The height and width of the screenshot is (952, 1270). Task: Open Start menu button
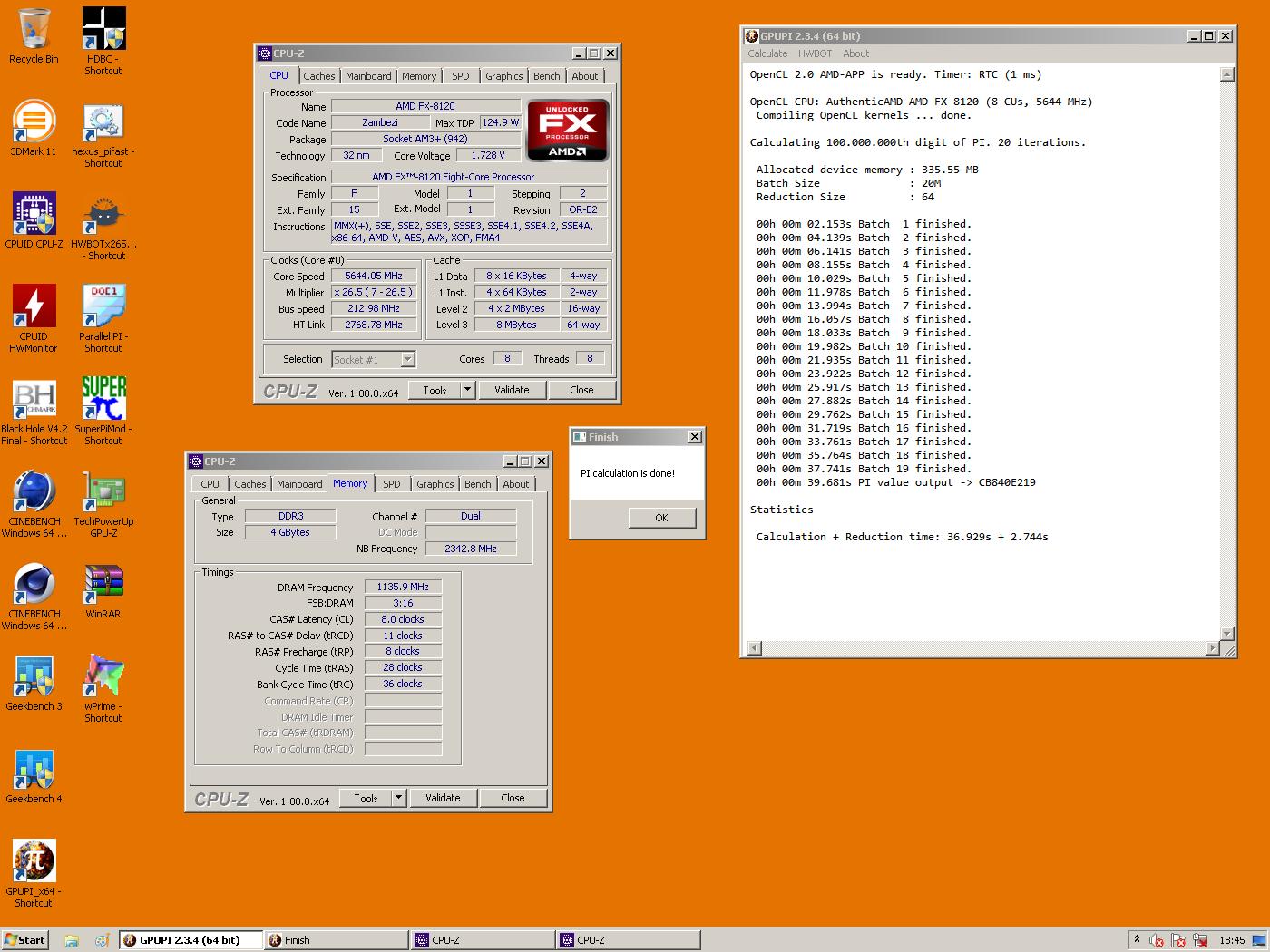(x=24, y=940)
